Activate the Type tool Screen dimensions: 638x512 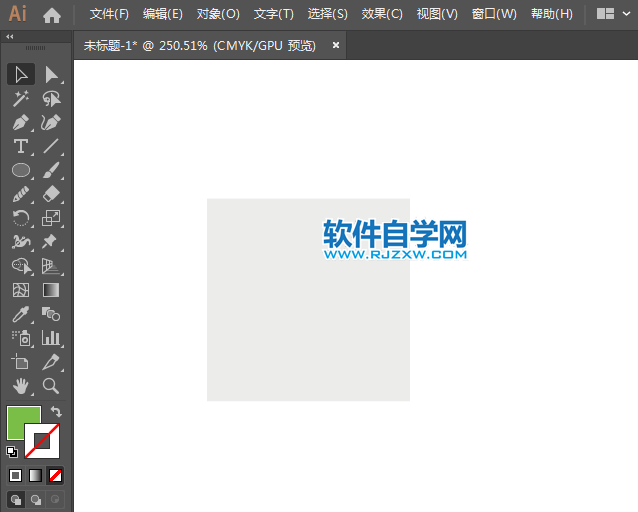[21, 146]
